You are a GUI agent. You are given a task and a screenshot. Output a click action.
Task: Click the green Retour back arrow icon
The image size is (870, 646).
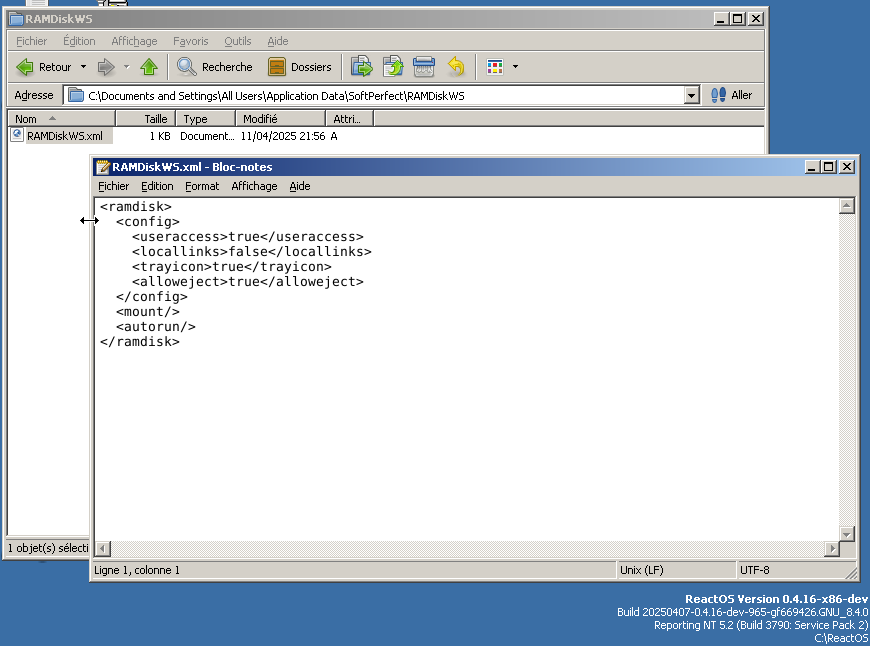[x=25, y=67]
